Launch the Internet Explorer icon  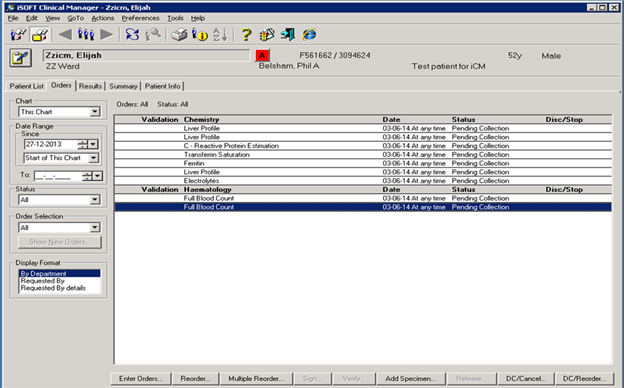(x=309, y=35)
